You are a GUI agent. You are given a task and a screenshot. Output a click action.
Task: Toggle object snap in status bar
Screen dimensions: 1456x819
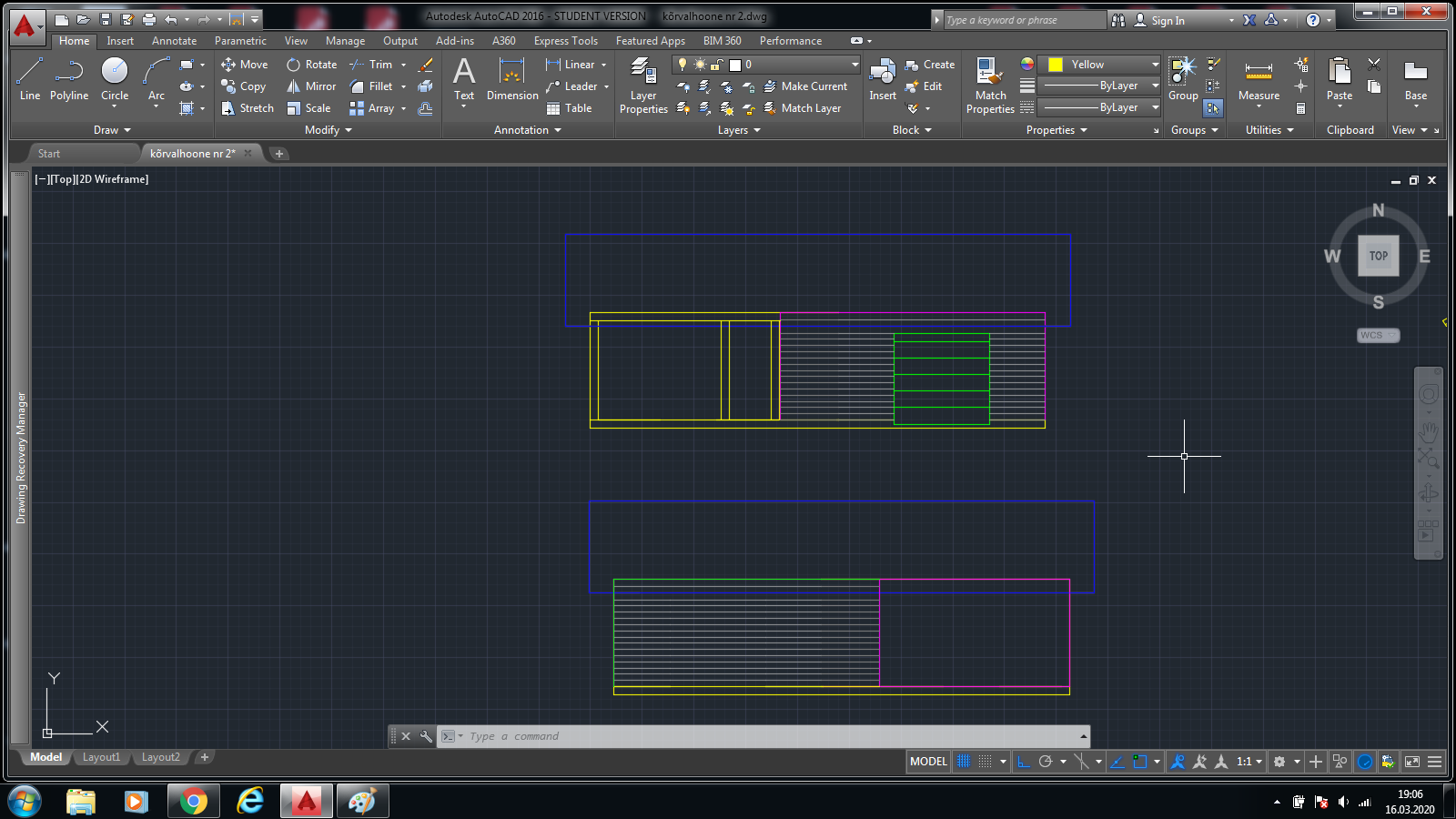click(x=1139, y=762)
